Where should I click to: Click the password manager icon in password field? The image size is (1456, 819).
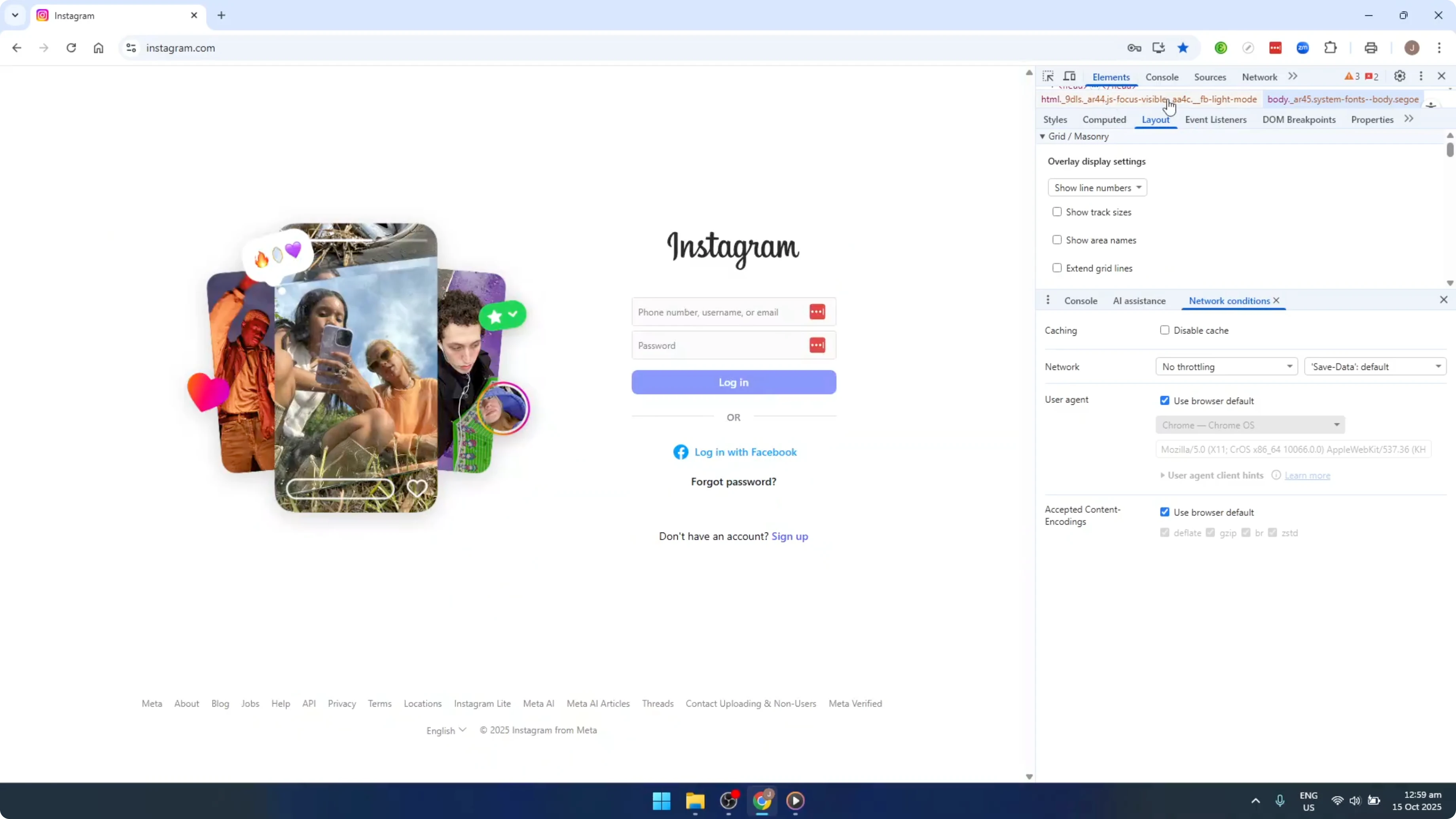point(817,345)
